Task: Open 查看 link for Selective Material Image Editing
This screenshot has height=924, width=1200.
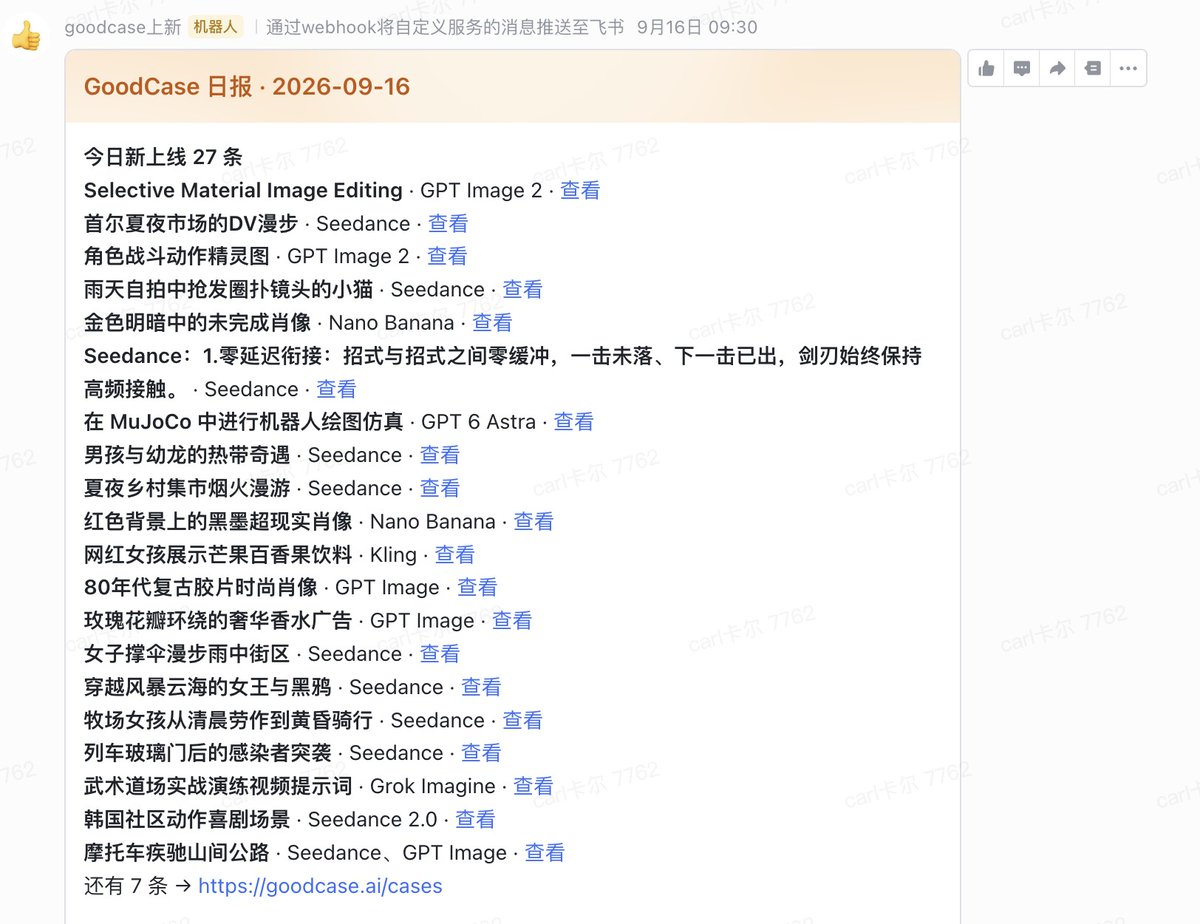Action: tap(580, 190)
